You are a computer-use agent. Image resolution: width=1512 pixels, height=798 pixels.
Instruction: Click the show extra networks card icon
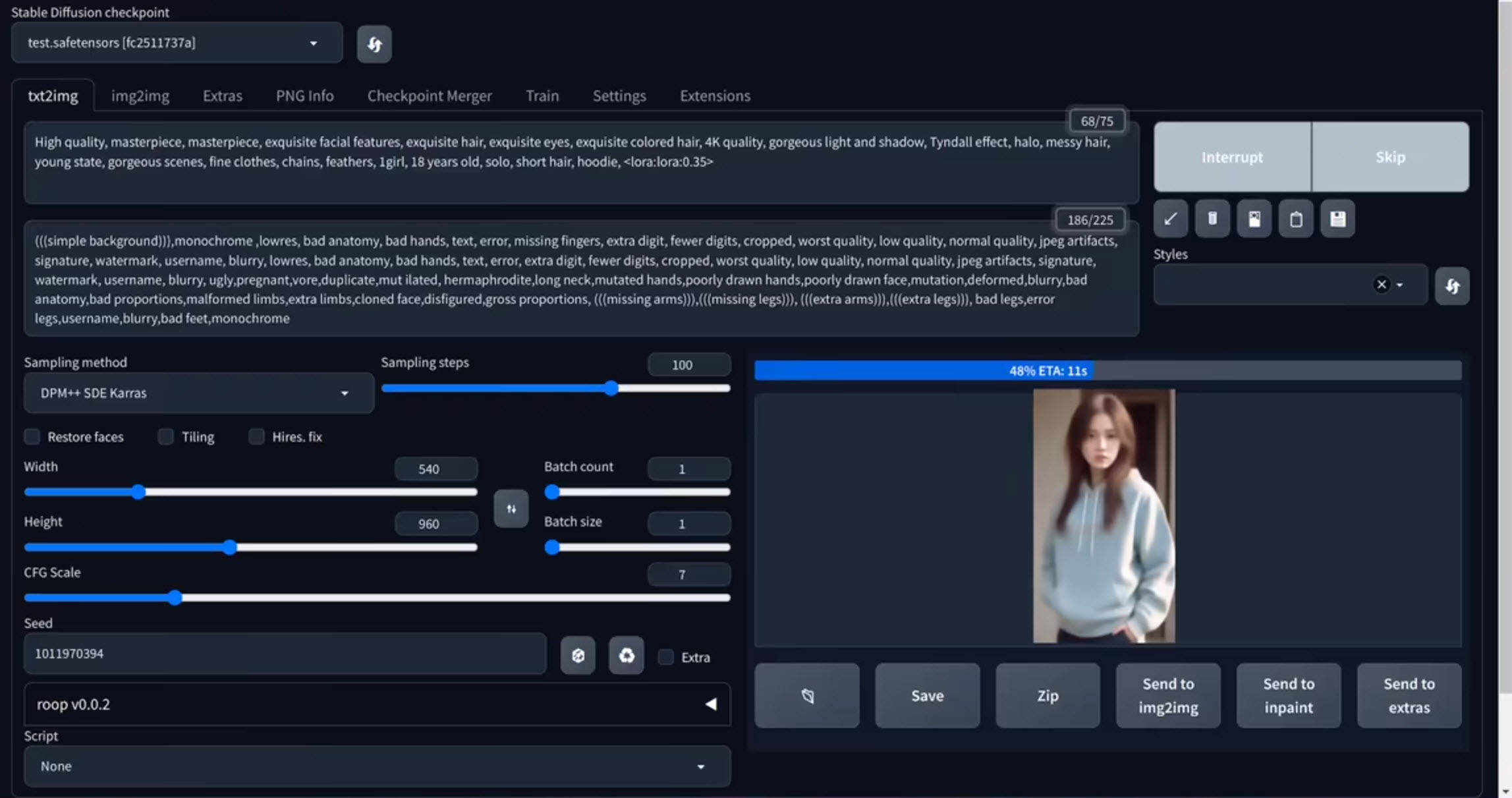click(1254, 219)
